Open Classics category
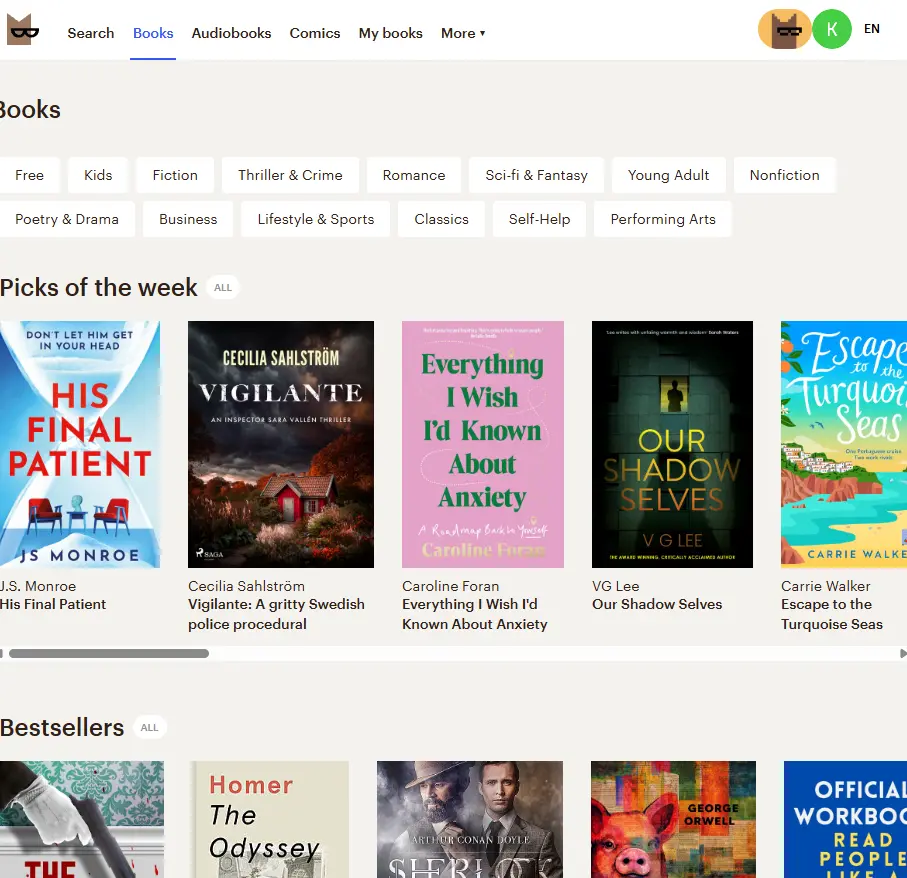The width and height of the screenshot is (907, 878). point(441,219)
